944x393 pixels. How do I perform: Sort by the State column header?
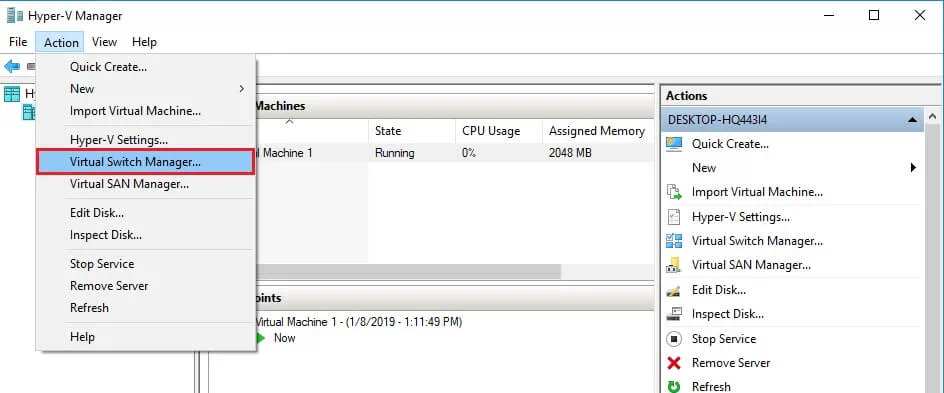coord(412,131)
